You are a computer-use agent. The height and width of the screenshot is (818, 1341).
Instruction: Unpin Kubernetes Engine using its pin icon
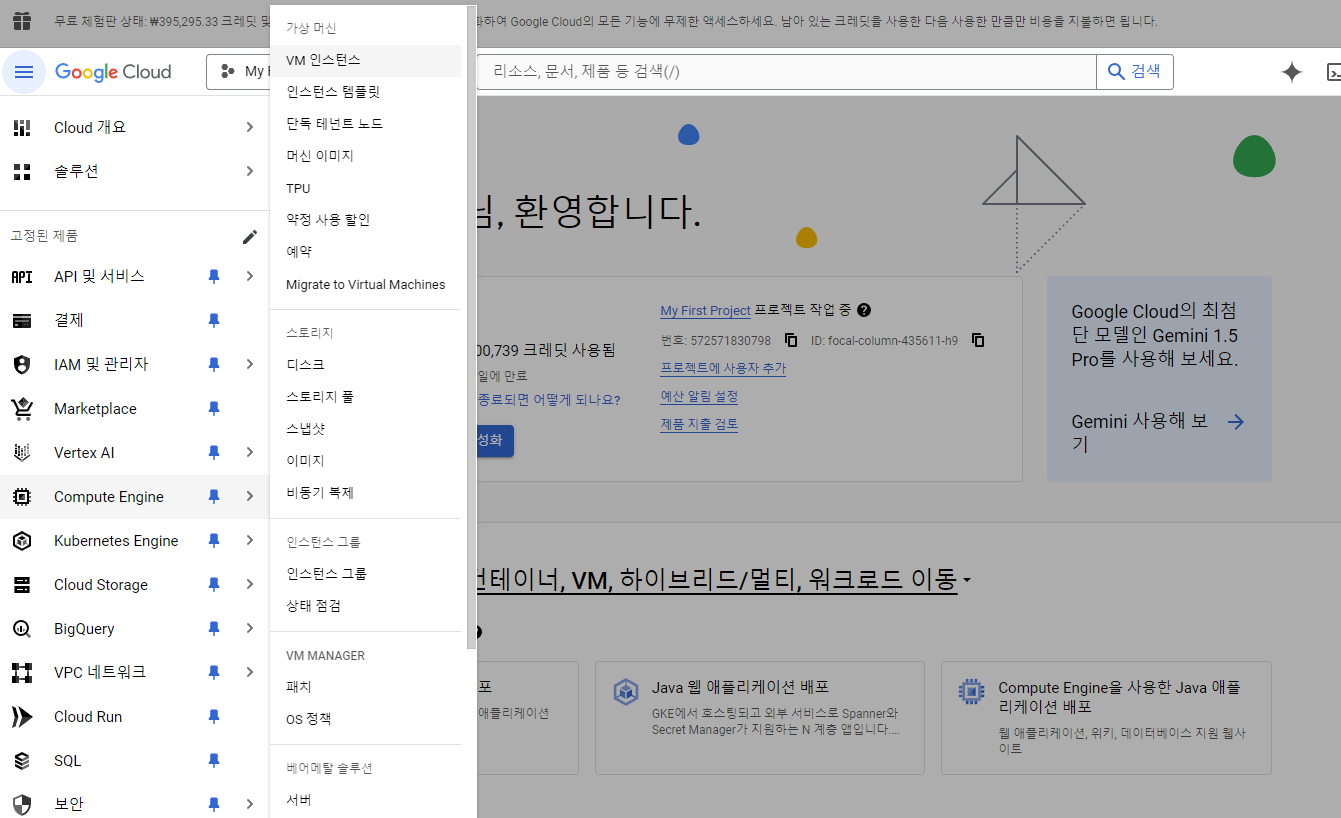(213, 541)
